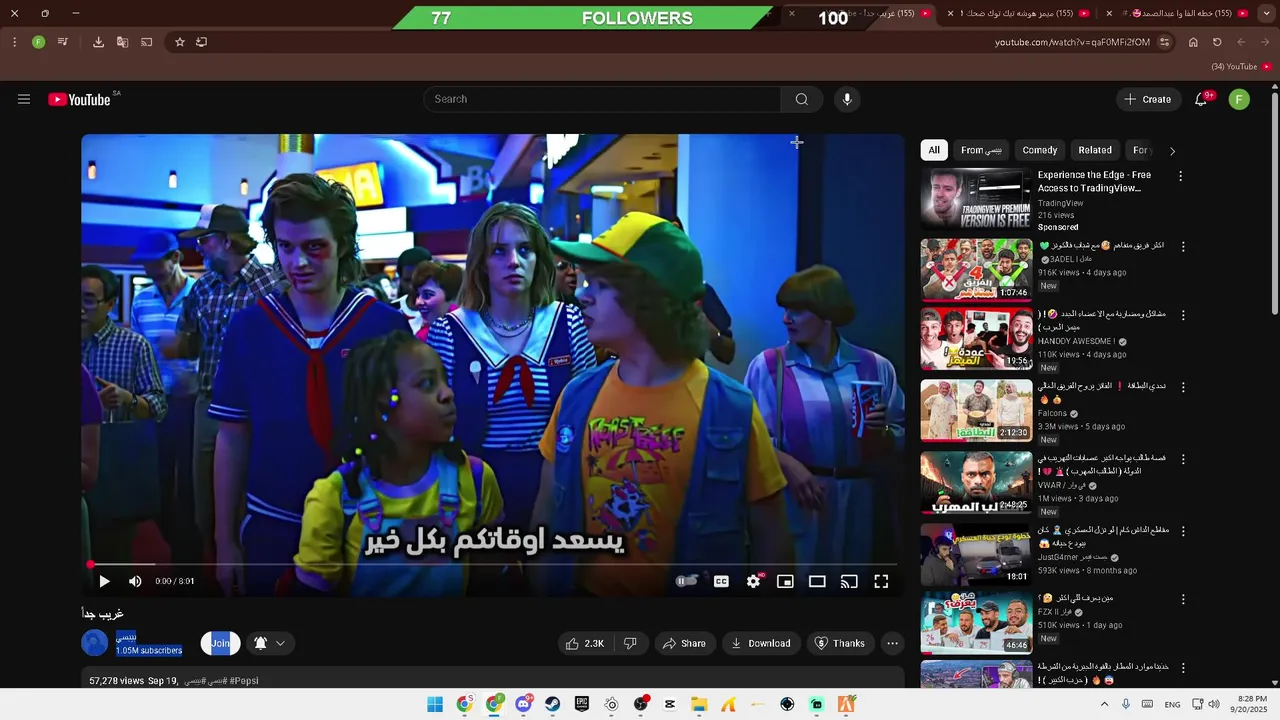
Task: Open options for the HANDDY AWESOME video
Action: [x=1183, y=315]
